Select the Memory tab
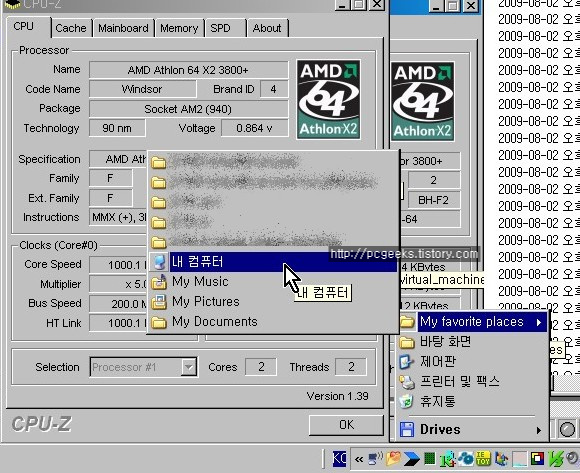Screen dimensions: 580x473 (x=179, y=28)
